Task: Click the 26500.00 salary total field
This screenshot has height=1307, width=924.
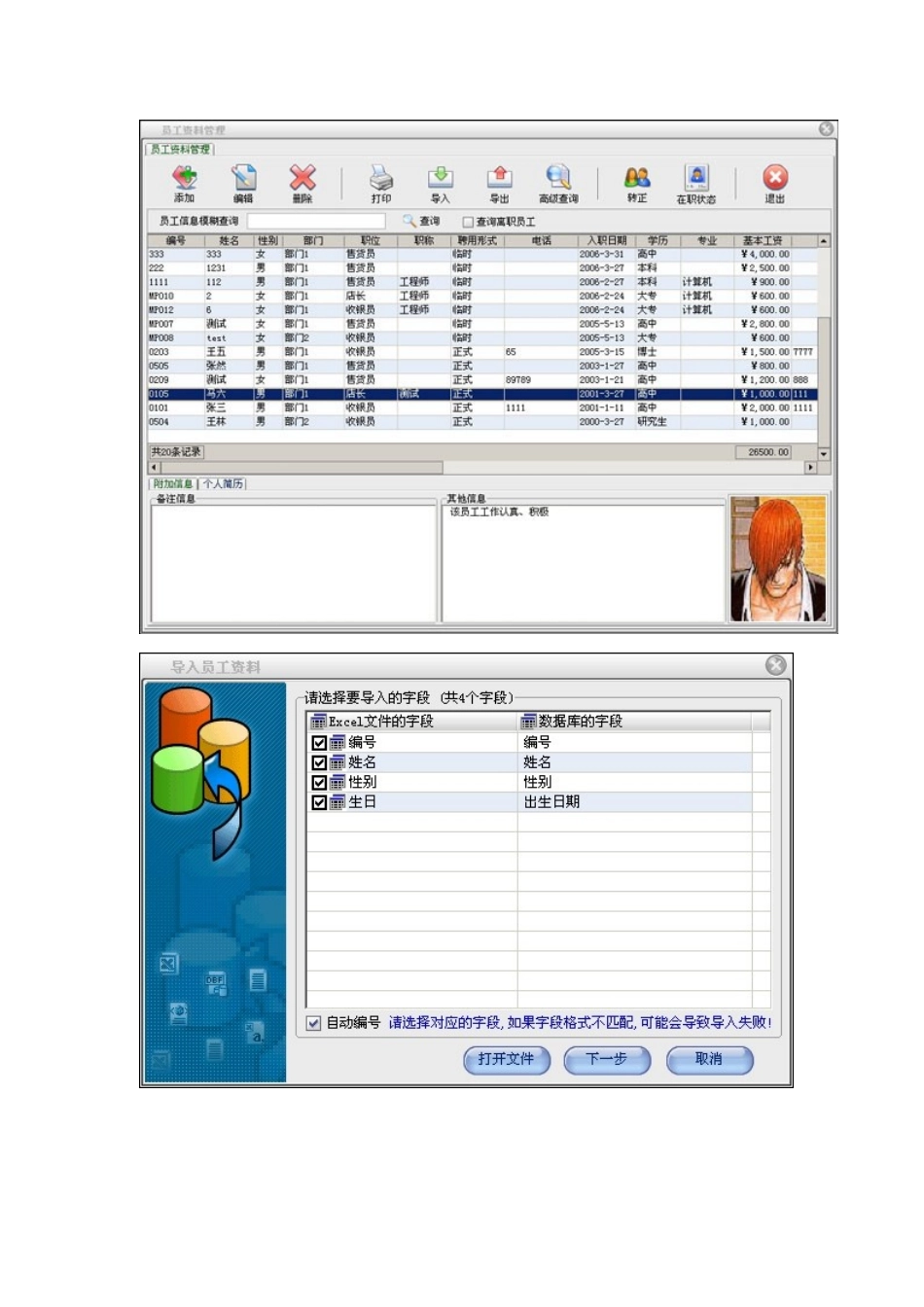Action: coord(764,452)
